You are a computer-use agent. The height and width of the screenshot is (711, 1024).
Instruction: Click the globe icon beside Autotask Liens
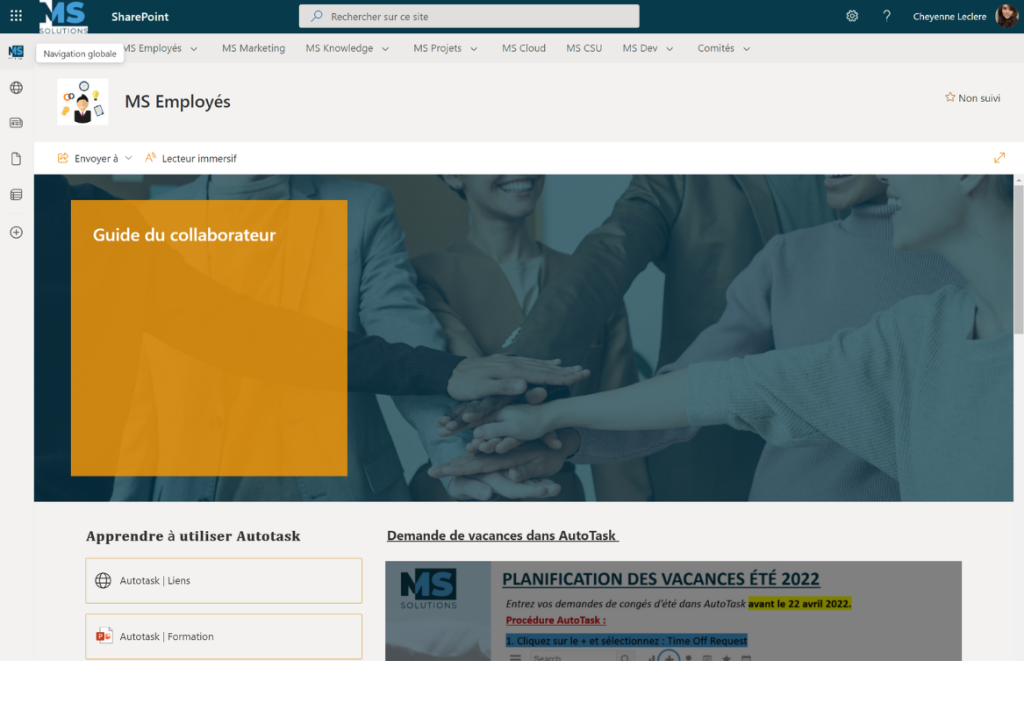tap(103, 580)
